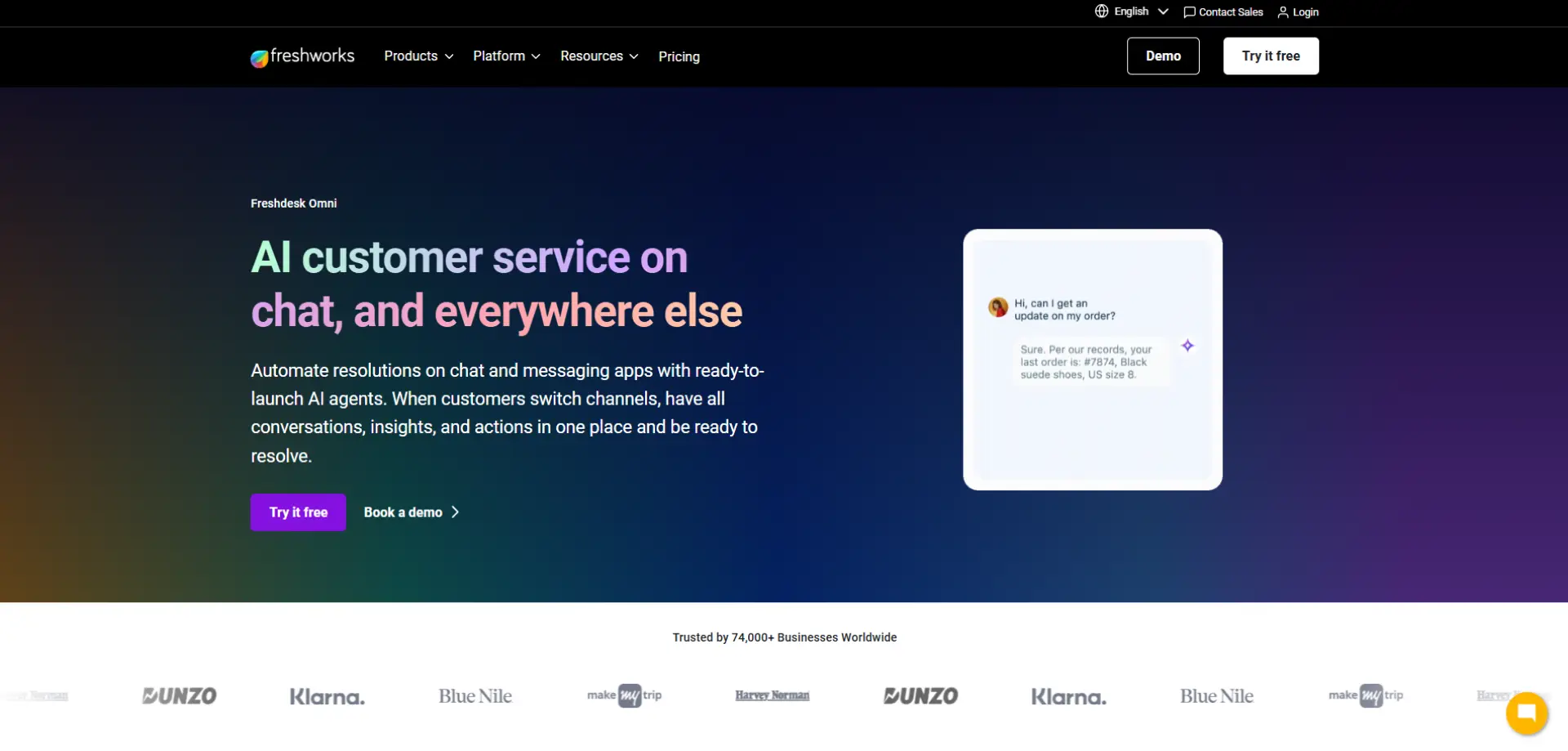
Task: Click the 'Hi, can I get an update' message
Action: 1064,310
